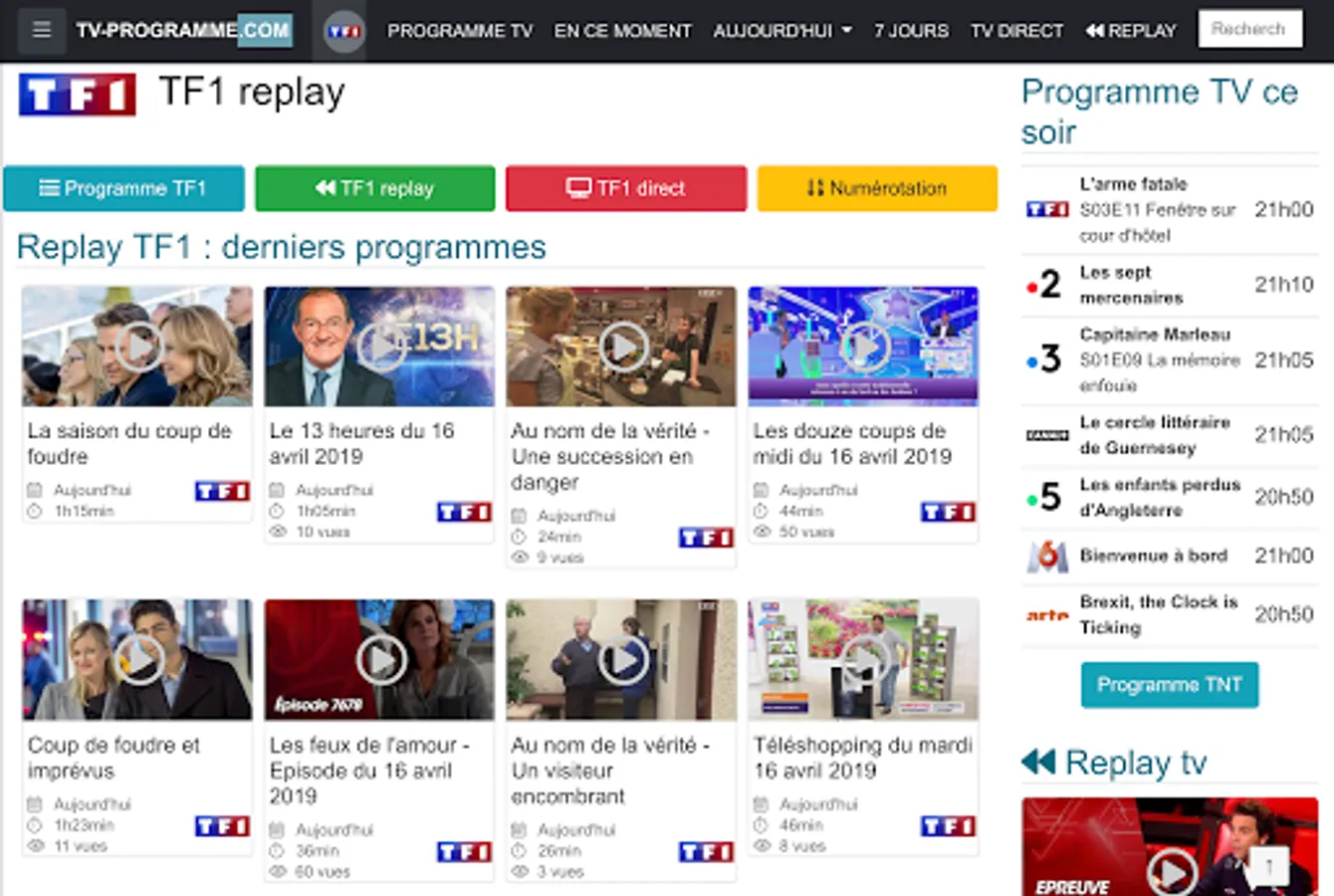Click the France 5 dot logo
Image resolution: width=1334 pixels, height=896 pixels.
(x=1044, y=496)
